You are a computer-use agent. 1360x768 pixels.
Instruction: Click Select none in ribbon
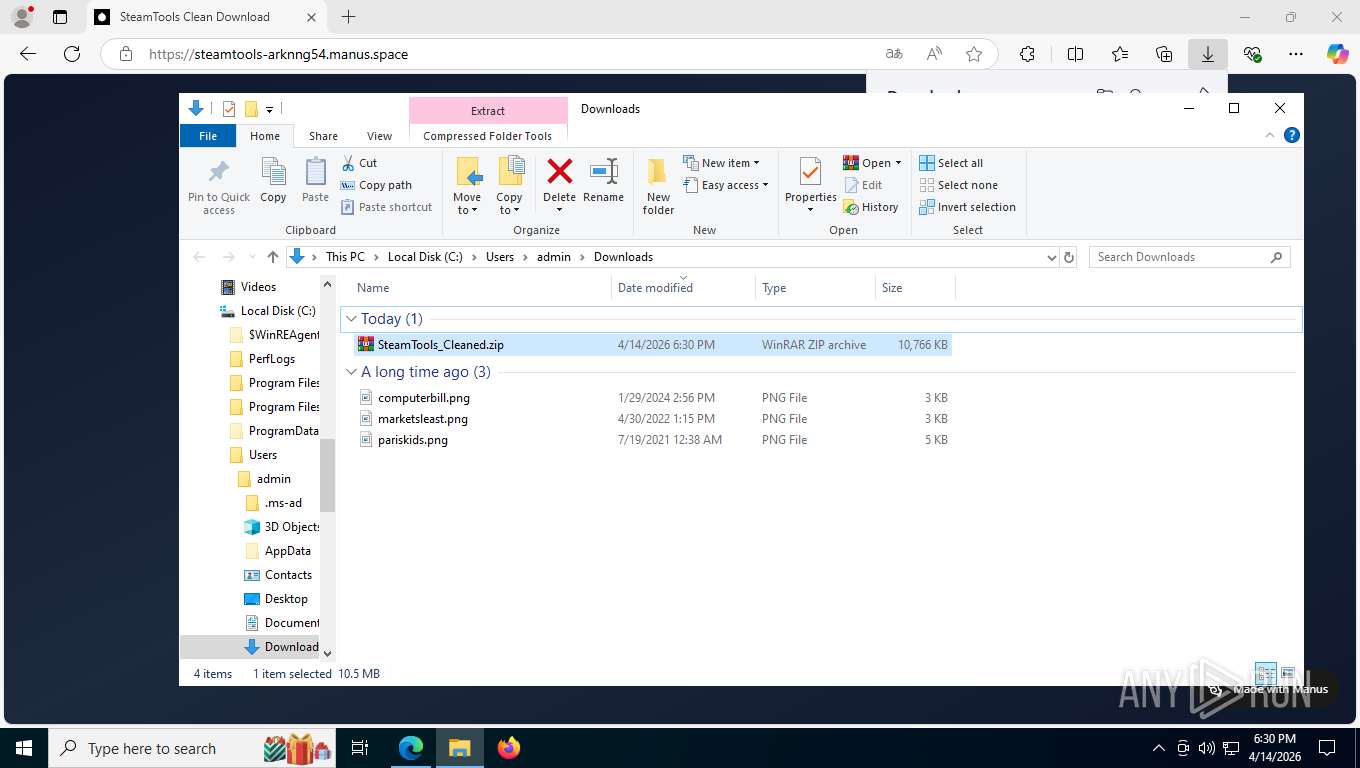[x=958, y=185]
